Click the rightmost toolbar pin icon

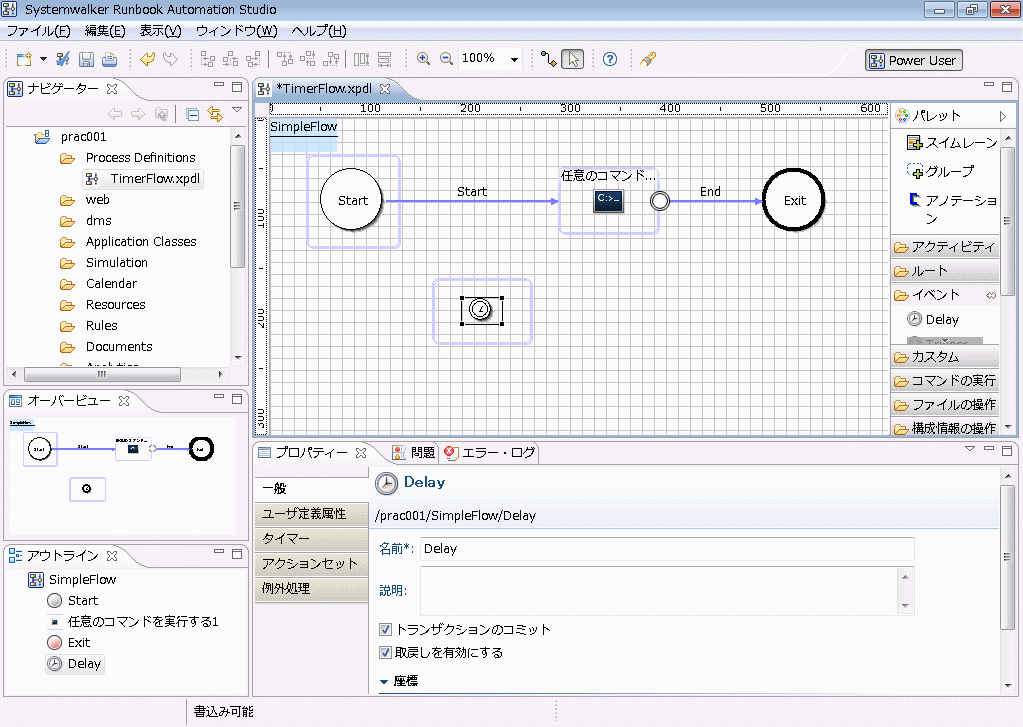648,59
